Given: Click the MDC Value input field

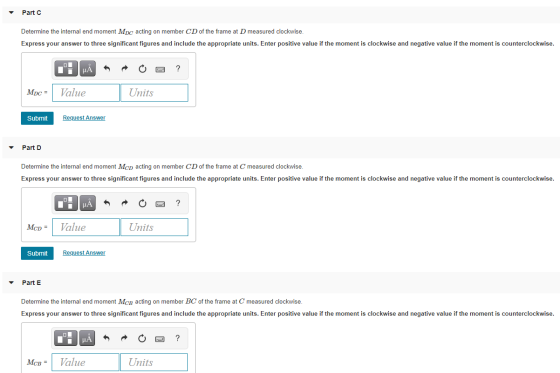Looking at the screenshot, I should click(86, 93).
